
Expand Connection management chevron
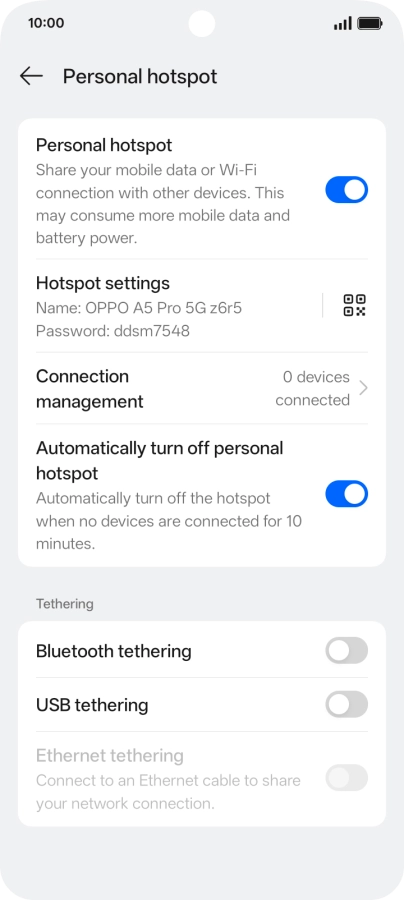coord(363,389)
